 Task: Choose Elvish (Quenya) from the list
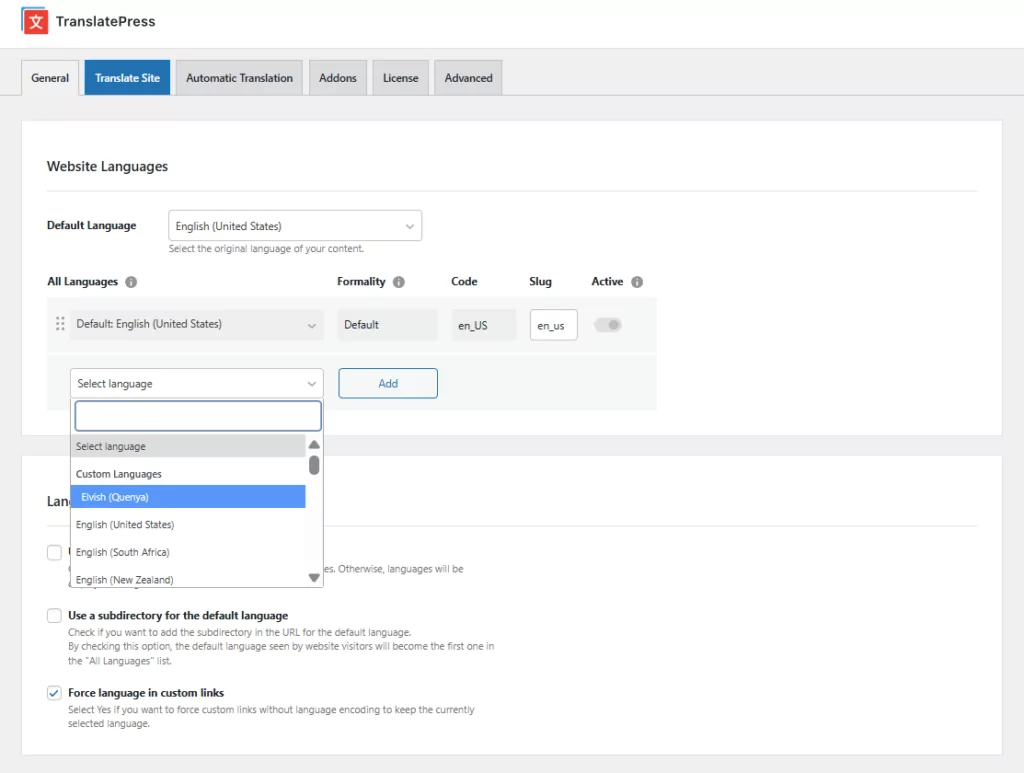click(x=188, y=497)
